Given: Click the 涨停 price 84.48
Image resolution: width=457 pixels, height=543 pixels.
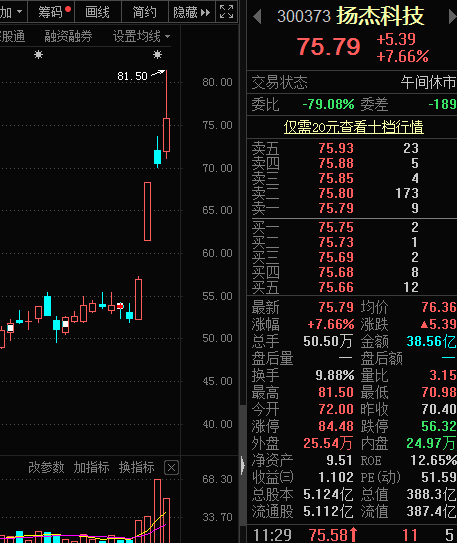Looking at the screenshot, I should (x=336, y=426).
